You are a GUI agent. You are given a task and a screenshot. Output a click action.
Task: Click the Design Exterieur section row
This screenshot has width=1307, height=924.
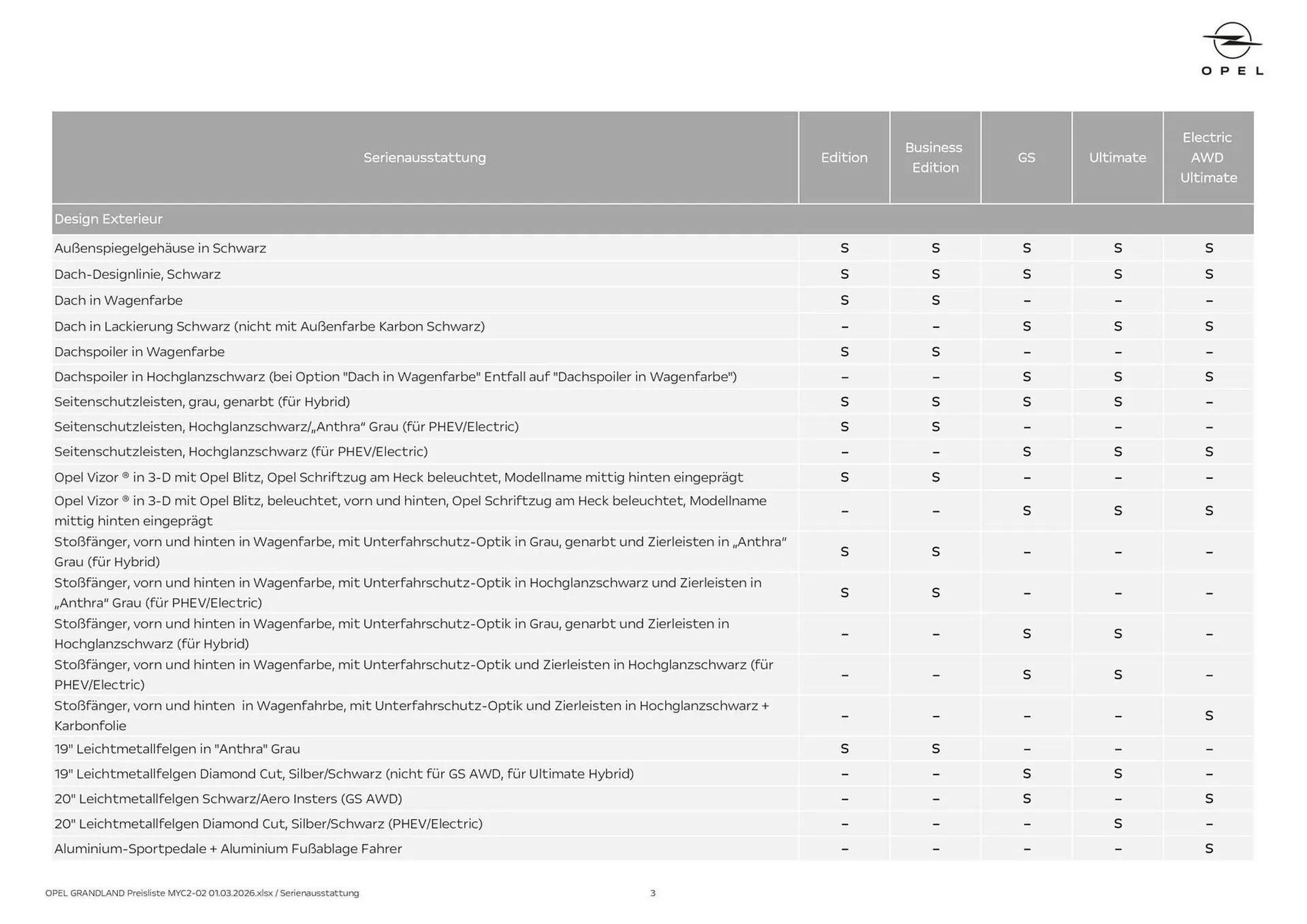(108, 219)
